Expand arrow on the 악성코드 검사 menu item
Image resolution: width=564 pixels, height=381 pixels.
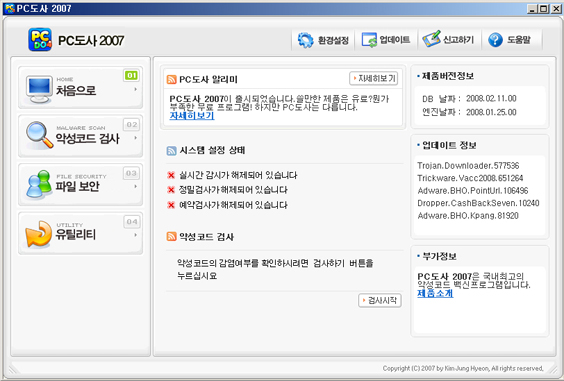[x=136, y=138]
